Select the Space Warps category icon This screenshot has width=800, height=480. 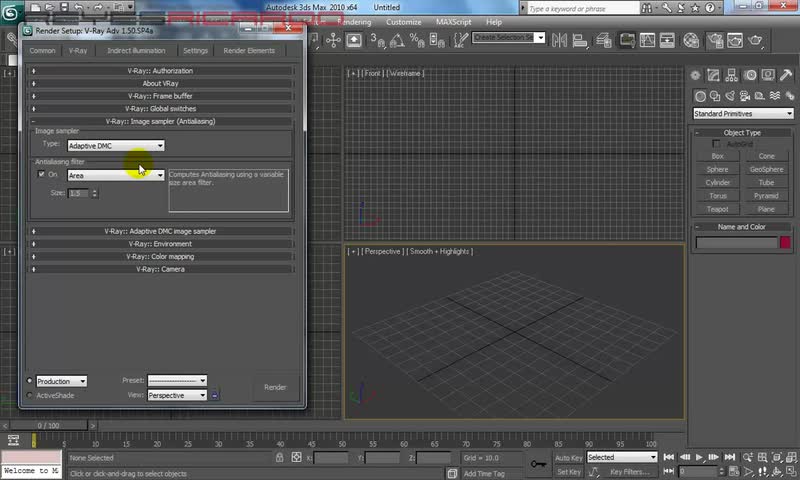(774, 96)
